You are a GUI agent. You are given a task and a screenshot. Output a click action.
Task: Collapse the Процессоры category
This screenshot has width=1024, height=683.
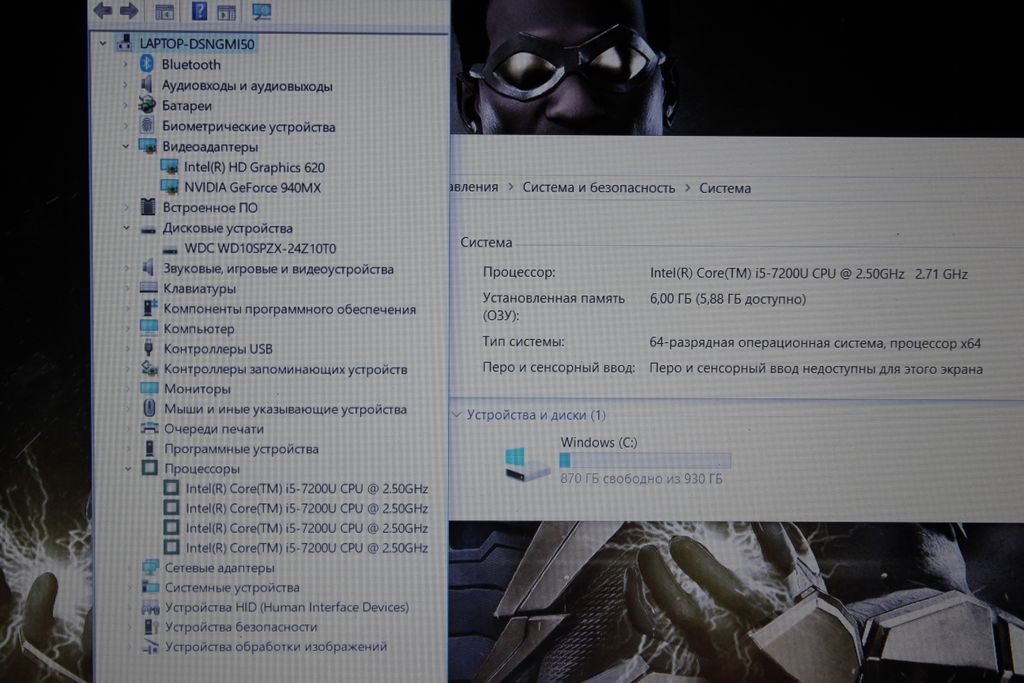(x=127, y=468)
